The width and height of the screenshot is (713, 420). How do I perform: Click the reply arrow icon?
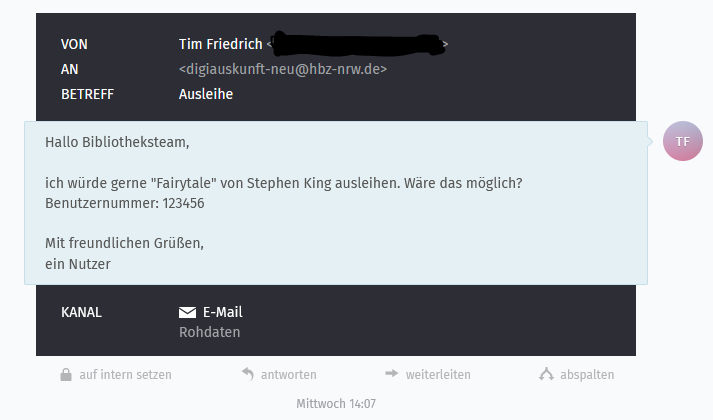tap(248, 374)
